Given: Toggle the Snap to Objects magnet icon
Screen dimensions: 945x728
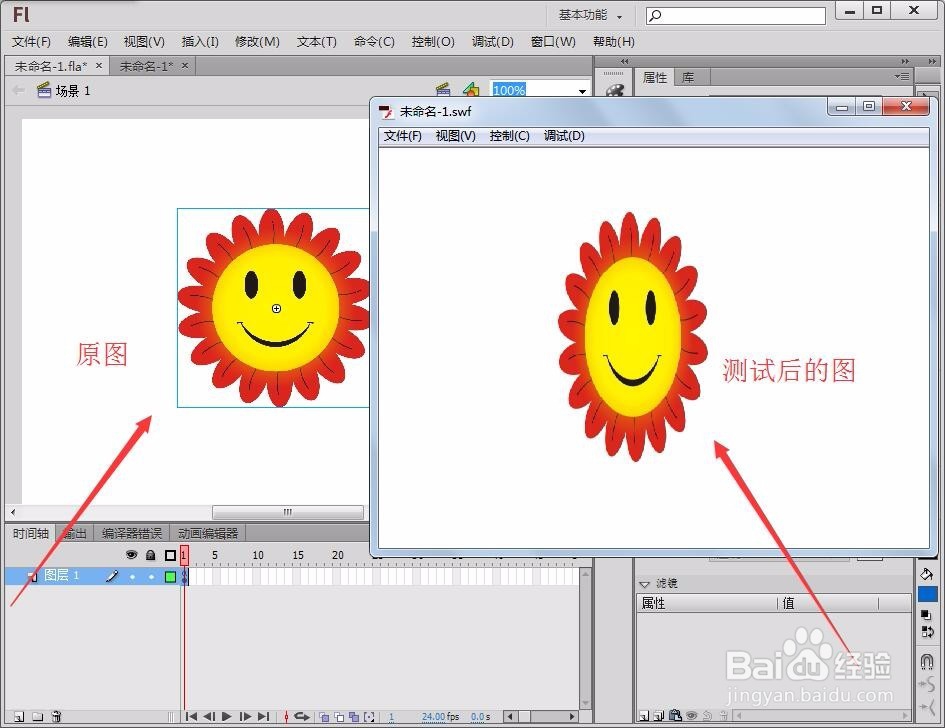Looking at the screenshot, I should (x=927, y=662).
